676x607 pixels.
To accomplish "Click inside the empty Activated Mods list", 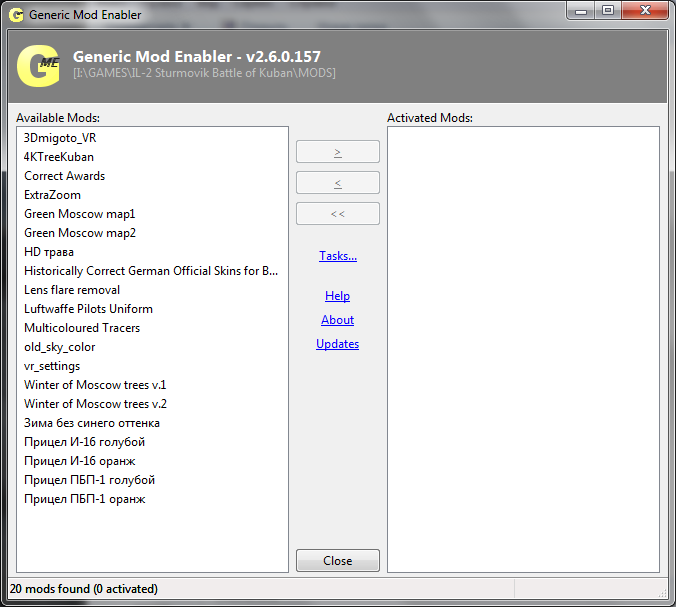I will (x=523, y=349).
